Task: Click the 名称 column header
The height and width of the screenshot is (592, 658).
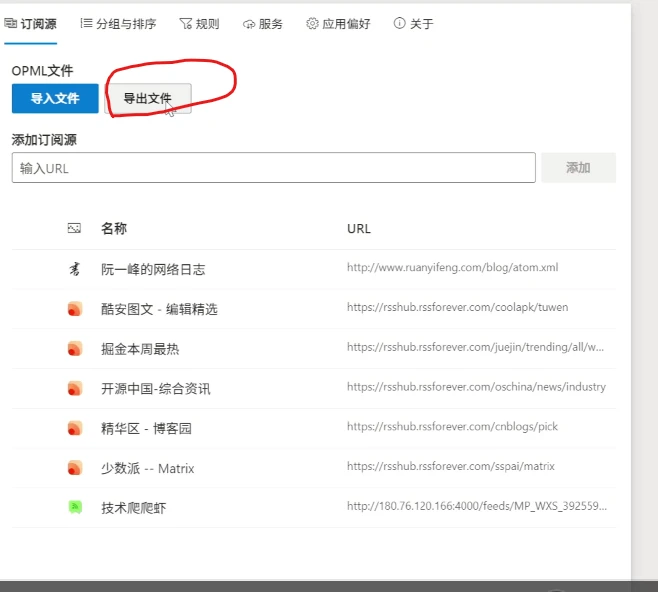Action: pos(114,228)
